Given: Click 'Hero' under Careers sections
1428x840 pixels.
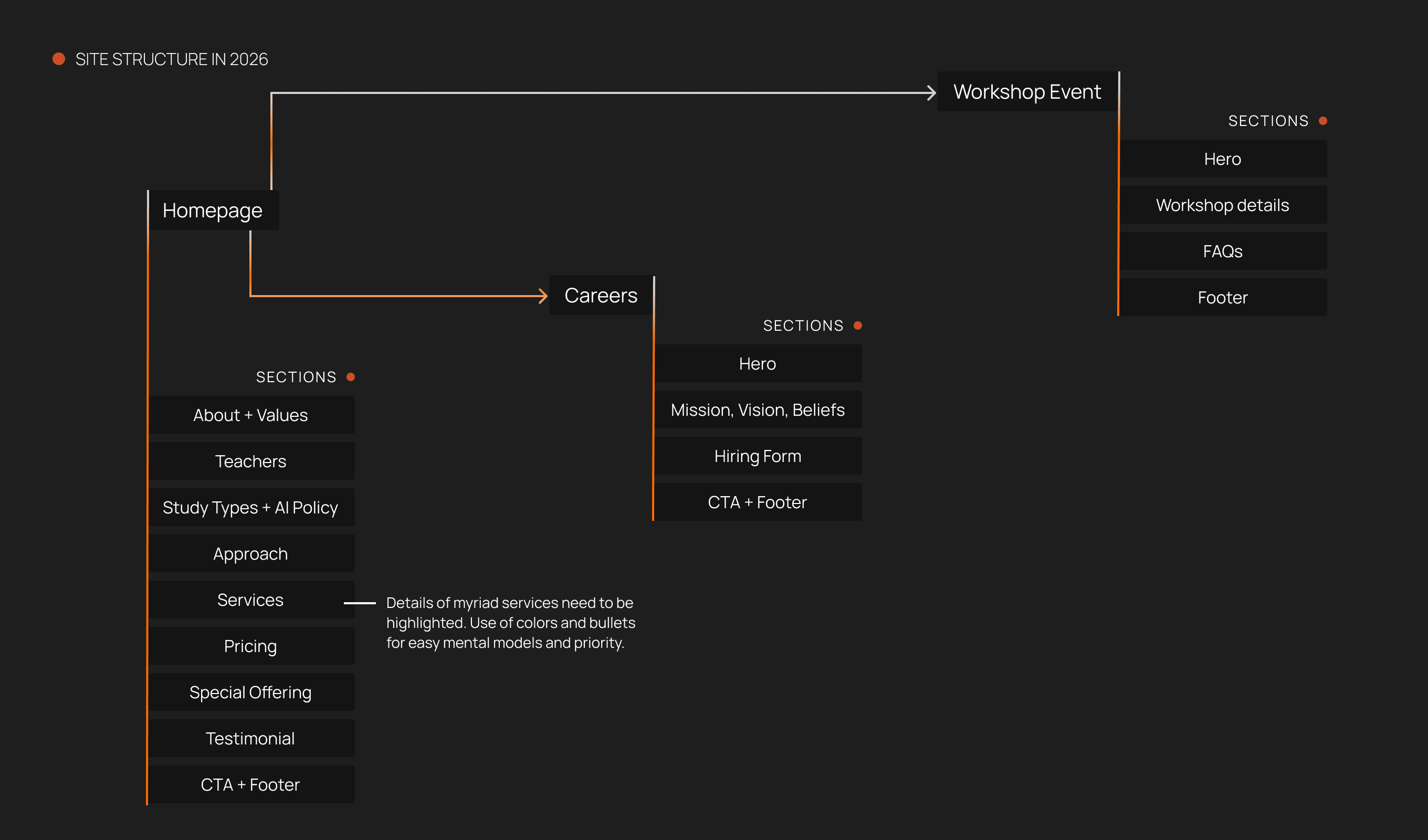Looking at the screenshot, I should click(x=758, y=363).
